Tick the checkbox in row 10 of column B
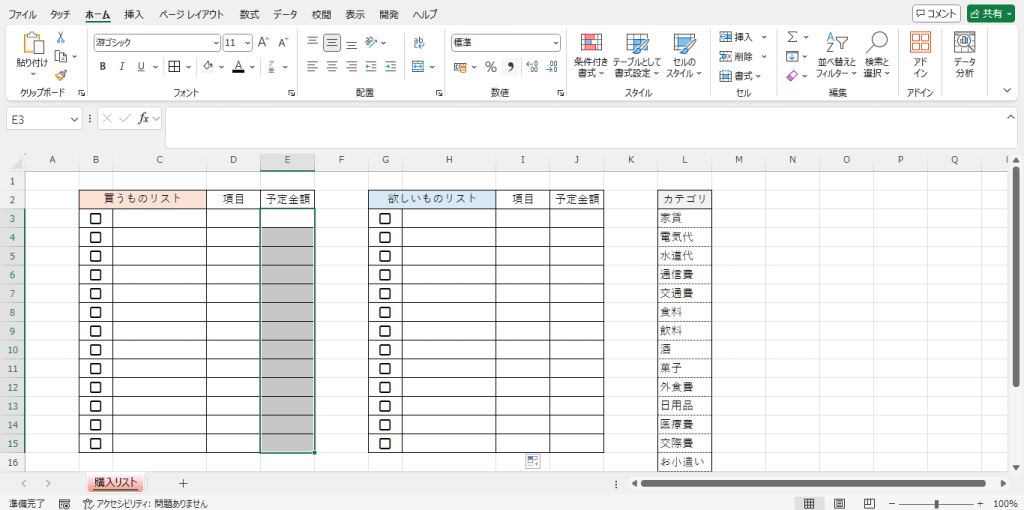Image resolution: width=1024 pixels, height=510 pixels. click(96, 350)
